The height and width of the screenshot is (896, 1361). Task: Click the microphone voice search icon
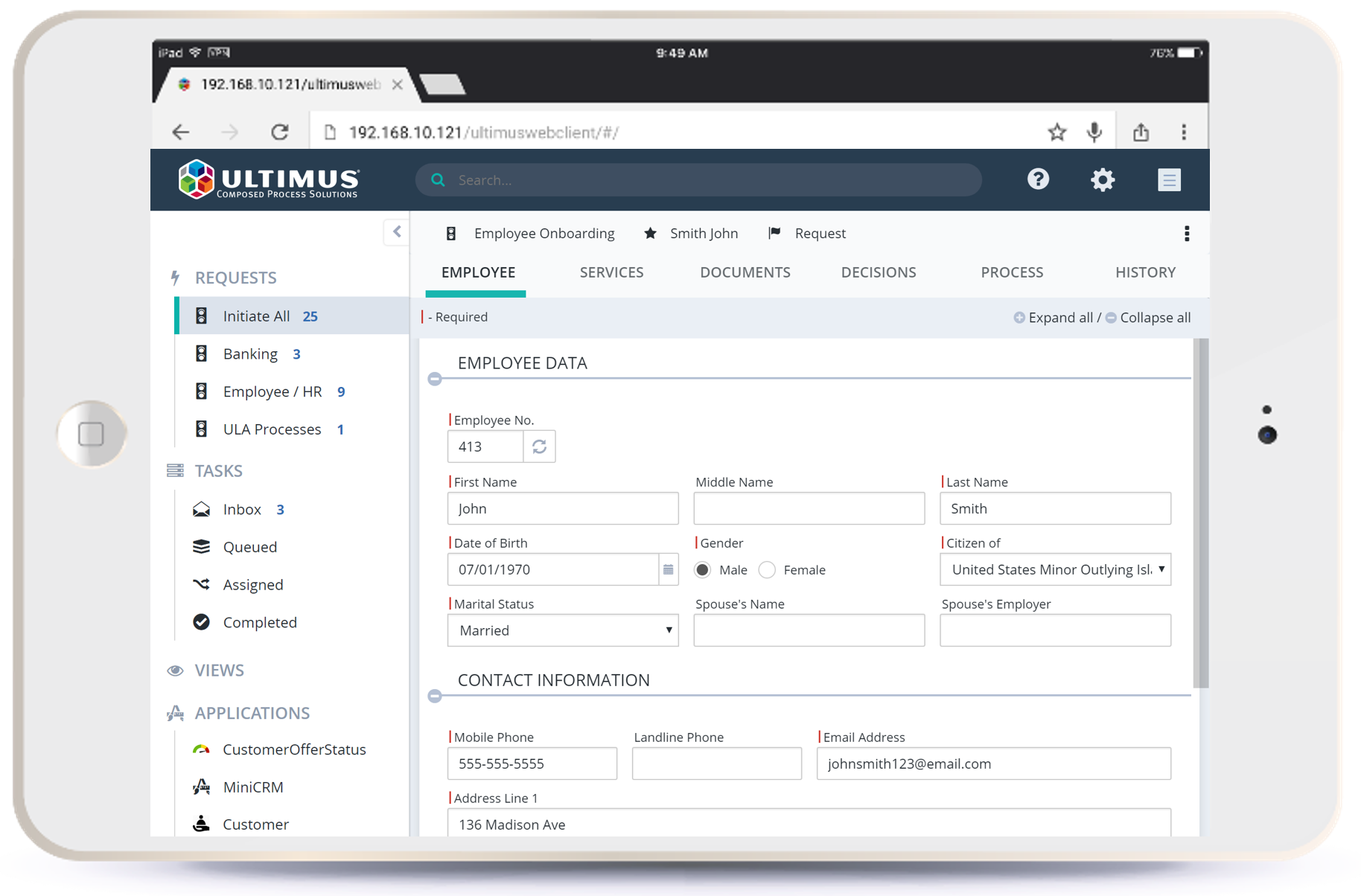tap(1094, 132)
